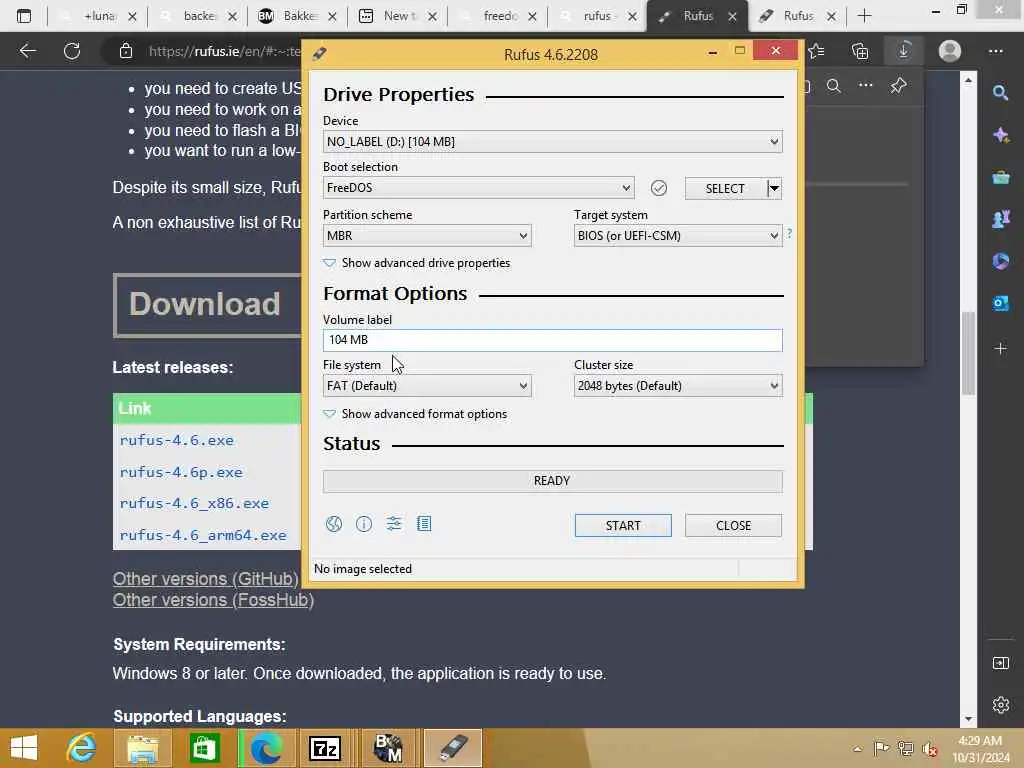The image size is (1024, 768).
Task: Click the Edge address bar URL
Action: (x=224, y=51)
